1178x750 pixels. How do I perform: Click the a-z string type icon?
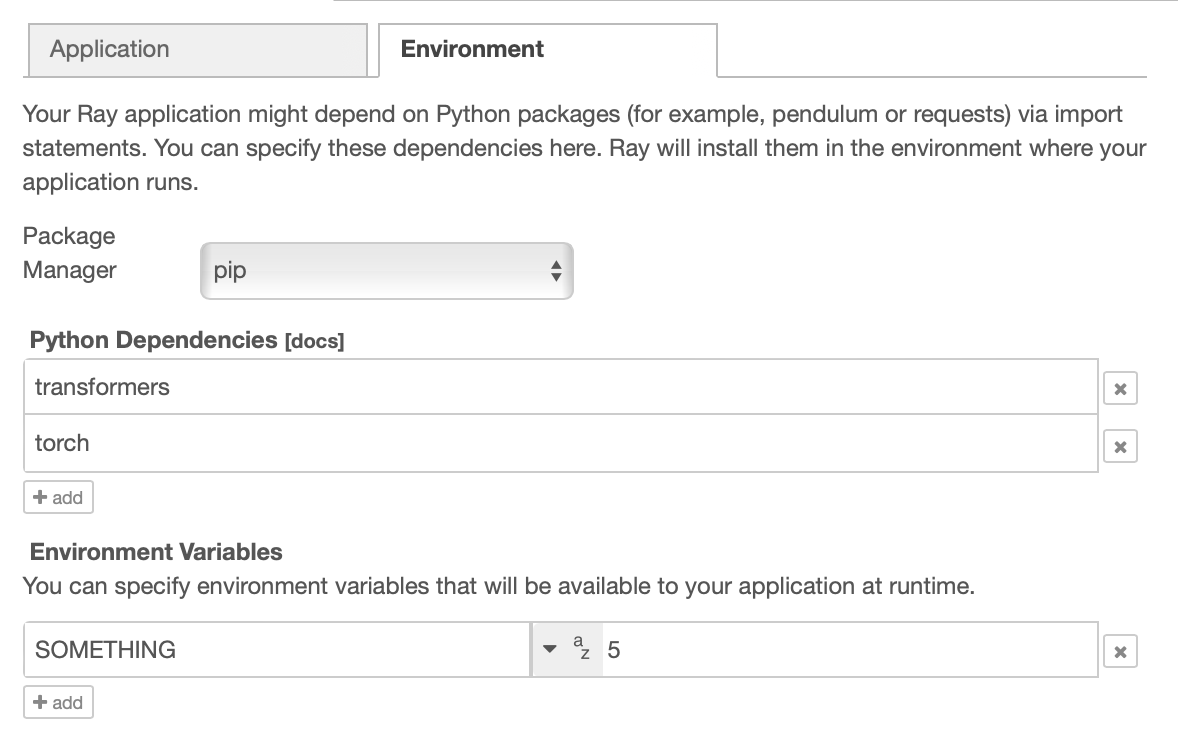tap(582, 650)
